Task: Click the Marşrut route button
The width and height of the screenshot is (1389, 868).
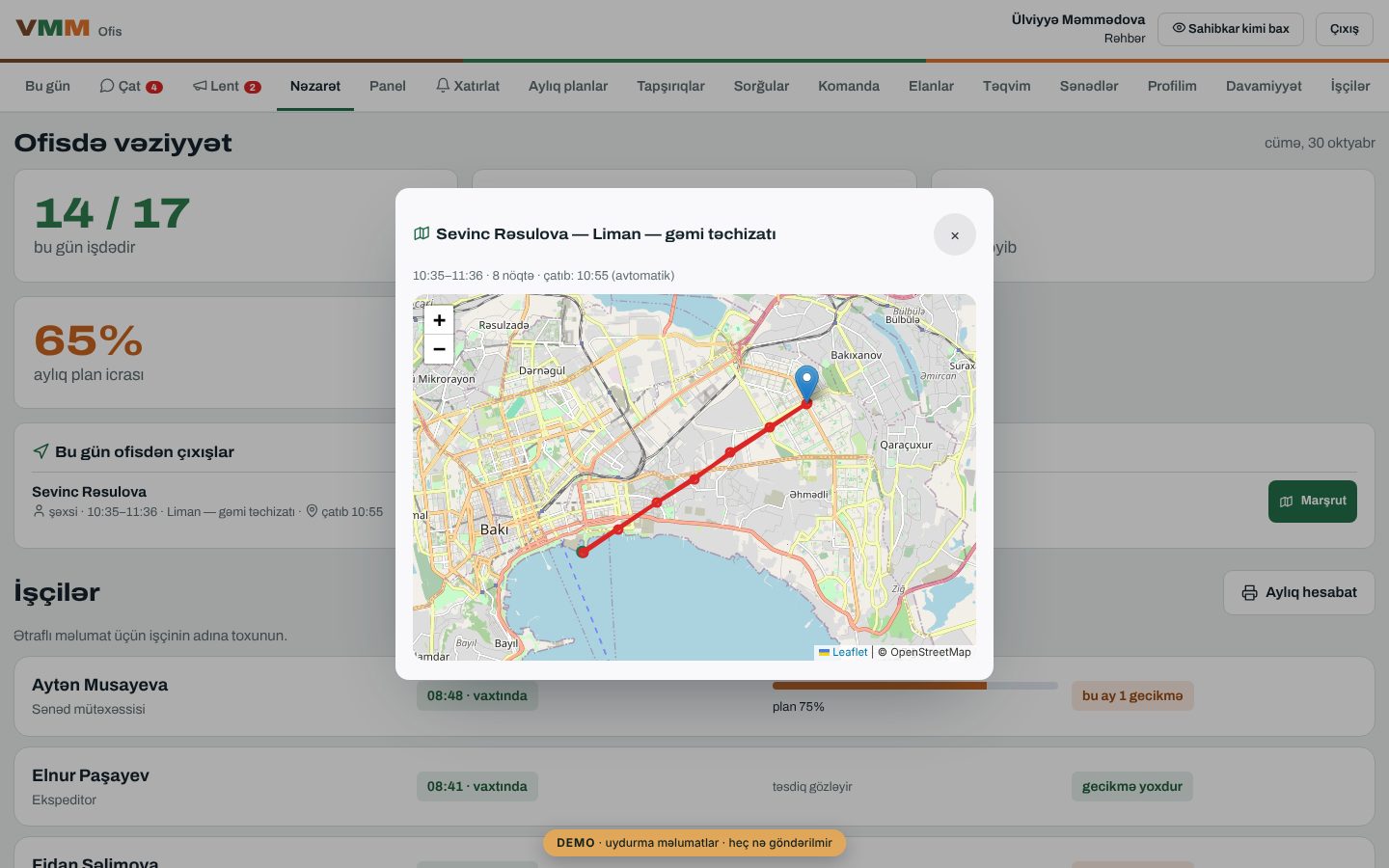Action: pos(1313,502)
